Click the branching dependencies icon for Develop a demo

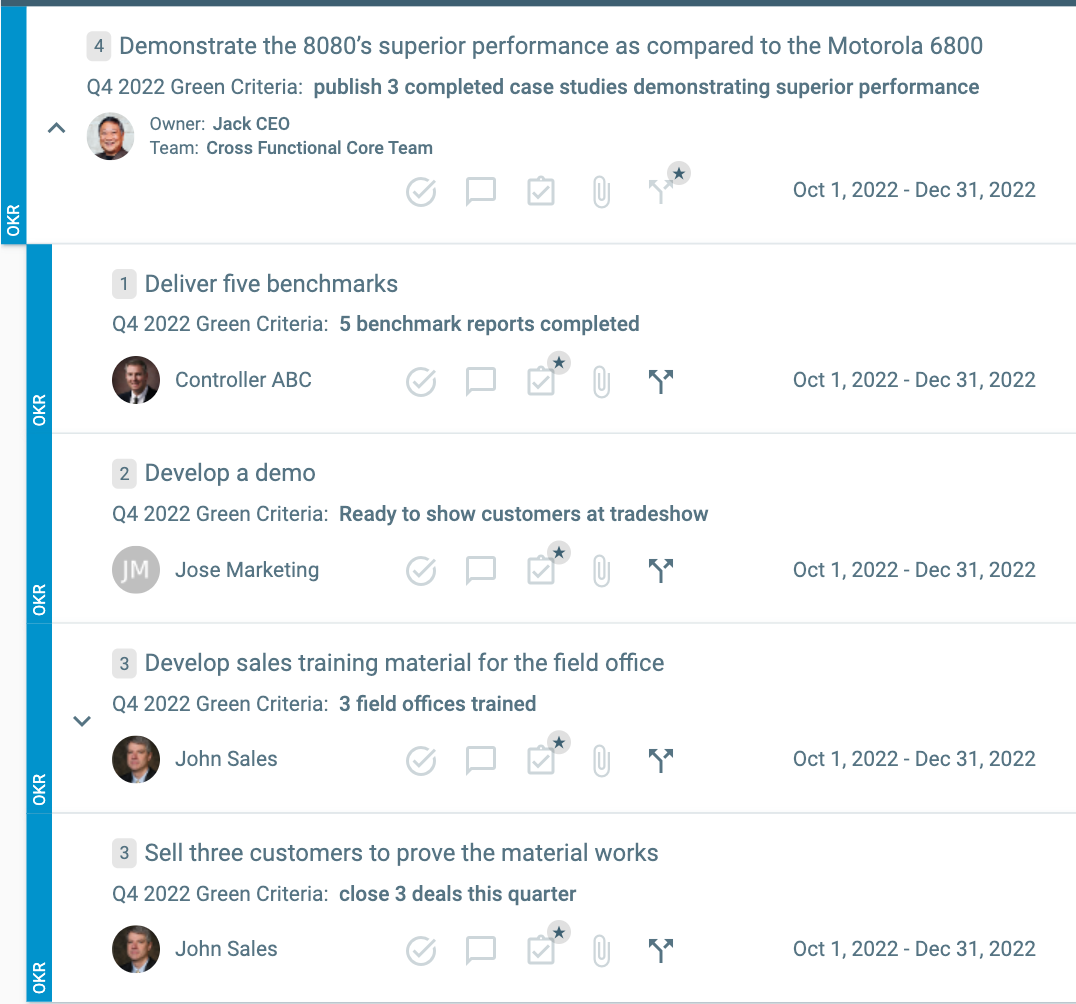click(x=661, y=571)
